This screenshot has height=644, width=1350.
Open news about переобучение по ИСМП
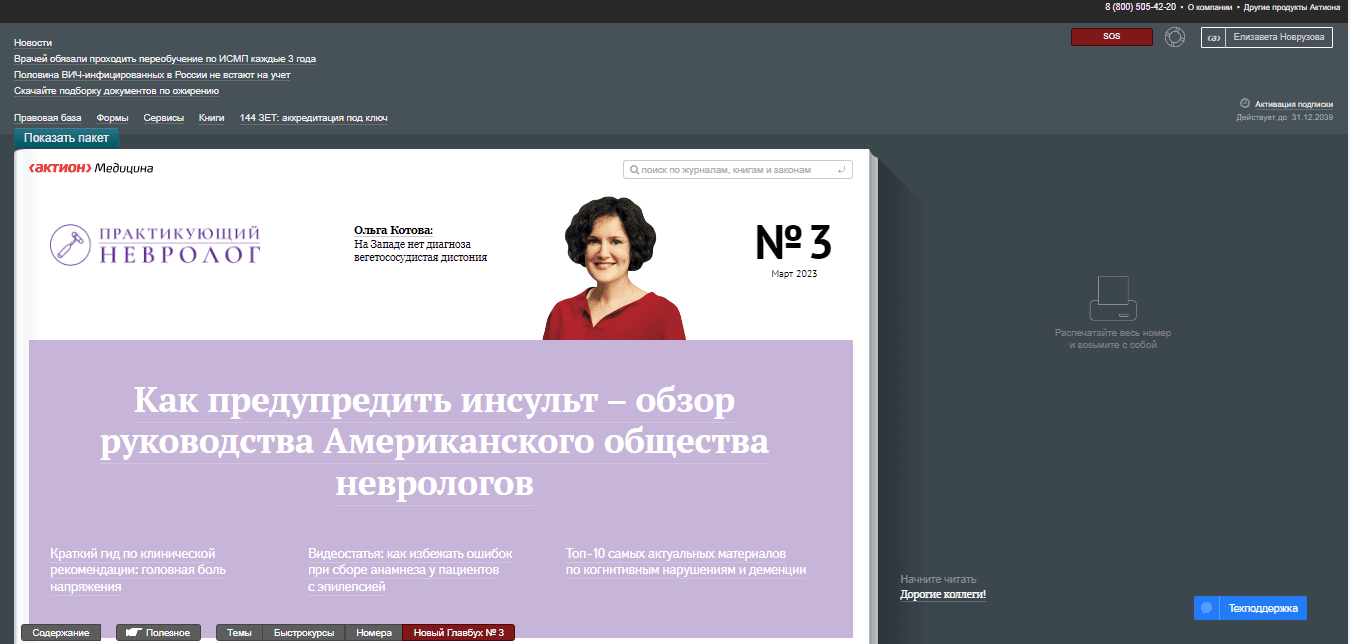165,59
